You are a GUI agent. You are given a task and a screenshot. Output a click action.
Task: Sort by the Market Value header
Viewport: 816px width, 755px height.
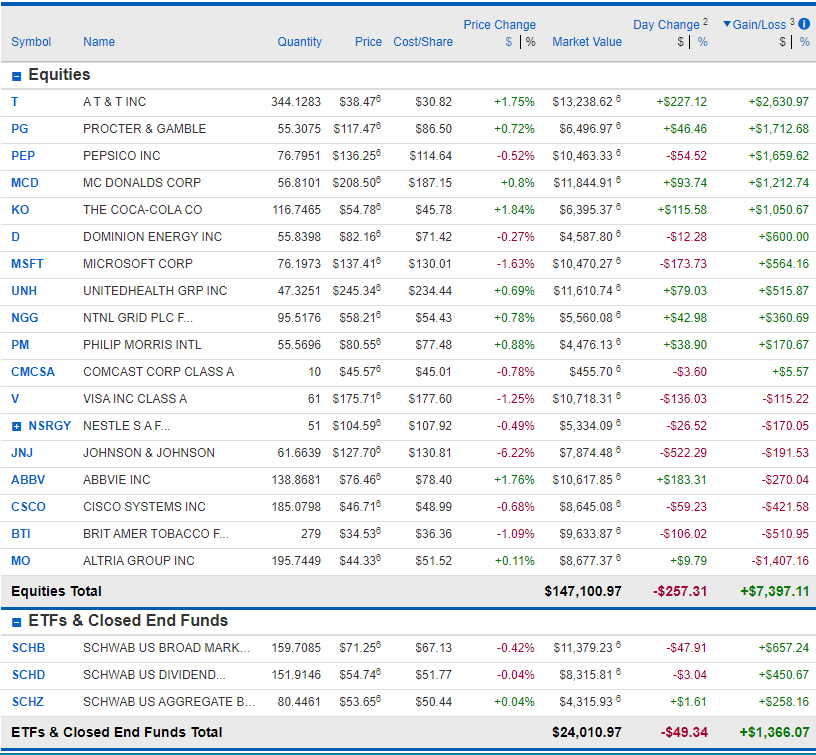tap(587, 42)
